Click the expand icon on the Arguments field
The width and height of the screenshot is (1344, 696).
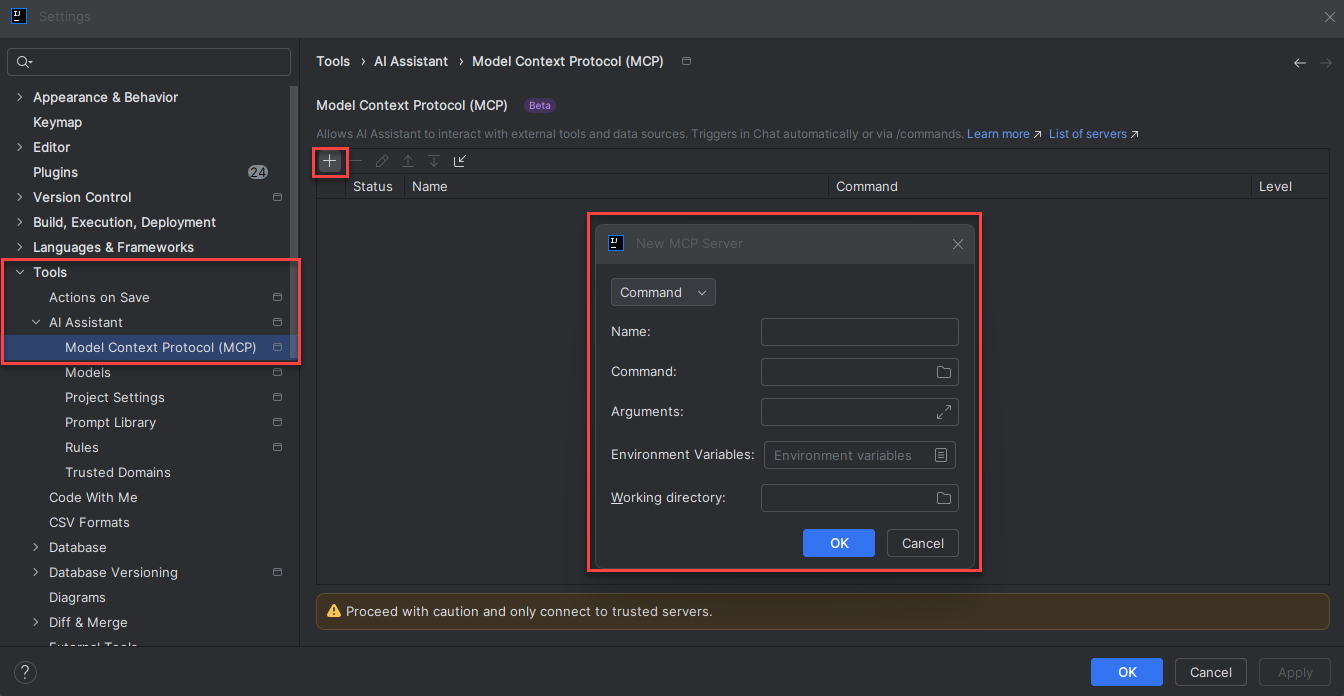[943, 411]
